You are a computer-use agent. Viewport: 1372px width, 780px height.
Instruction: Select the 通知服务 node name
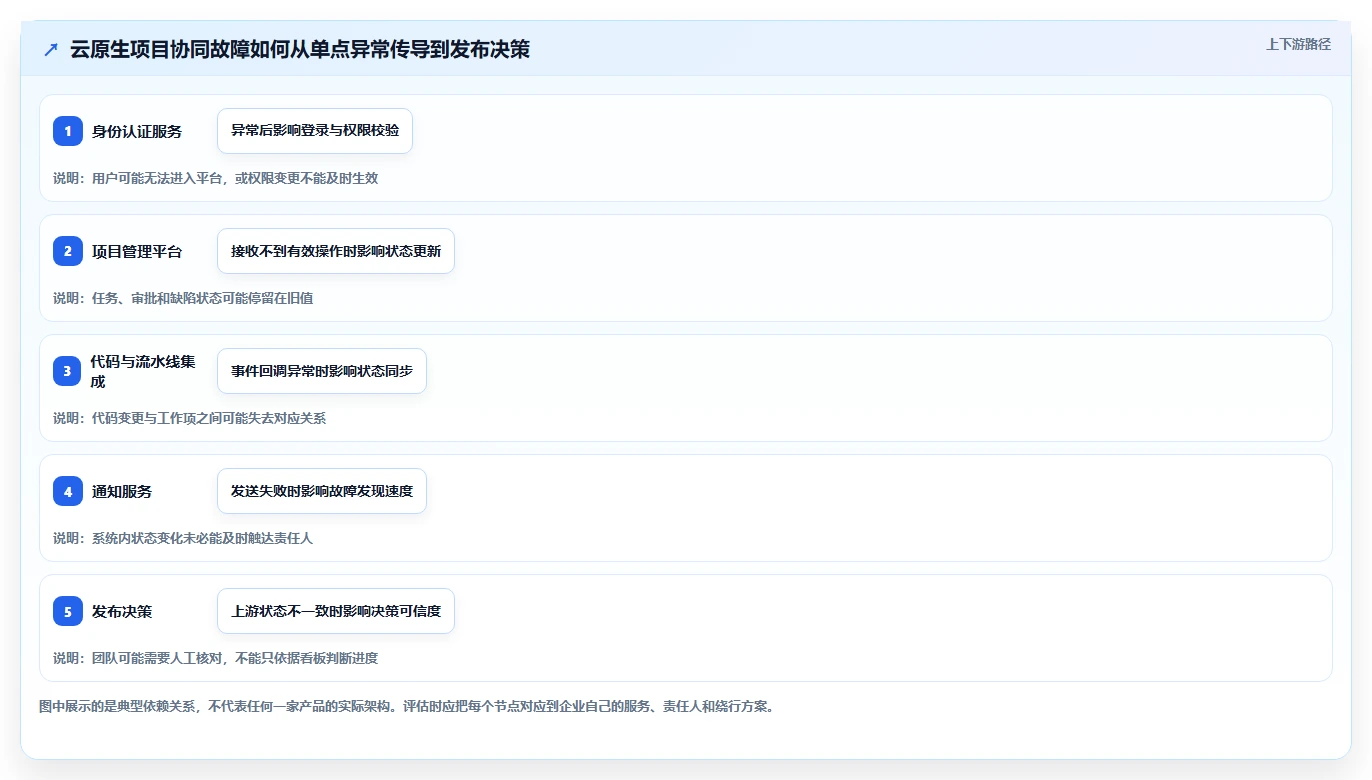click(x=122, y=491)
